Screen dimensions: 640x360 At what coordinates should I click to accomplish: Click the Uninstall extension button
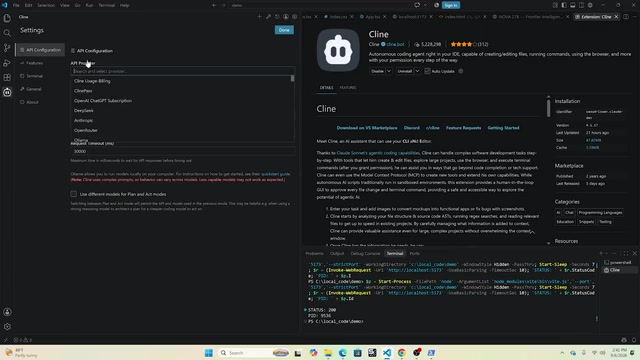click(405, 71)
